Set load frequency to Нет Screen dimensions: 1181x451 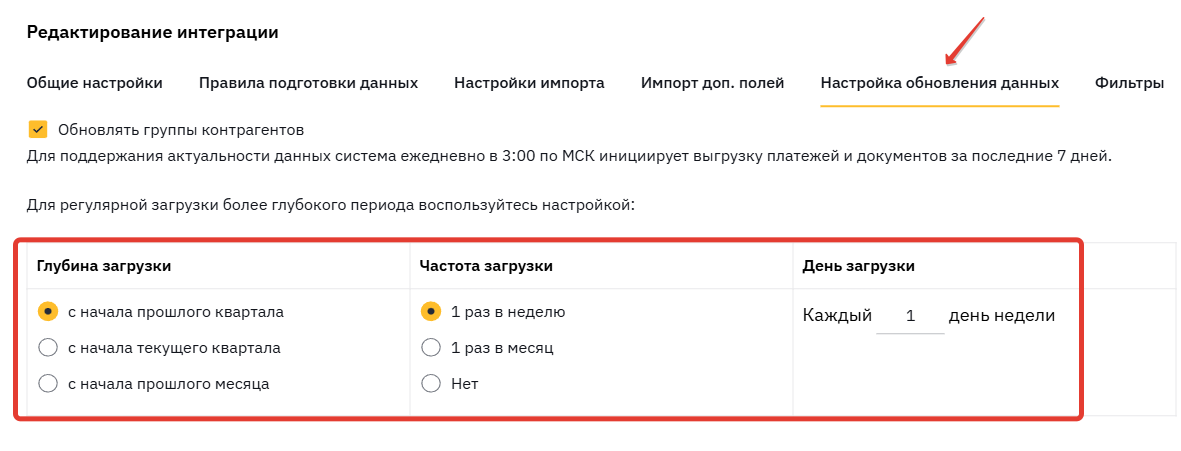[431, 383]
